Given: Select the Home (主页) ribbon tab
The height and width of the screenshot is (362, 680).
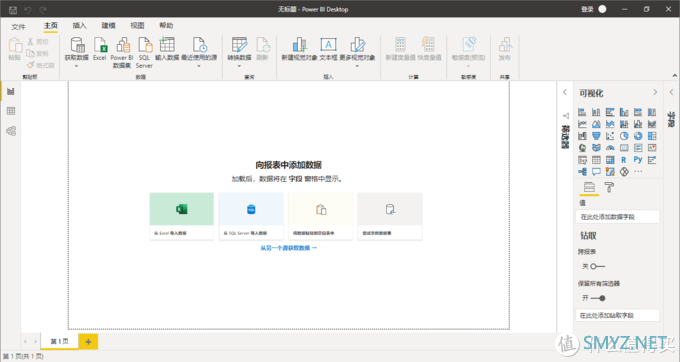Looking at the screenshot, I should point(51,26).
